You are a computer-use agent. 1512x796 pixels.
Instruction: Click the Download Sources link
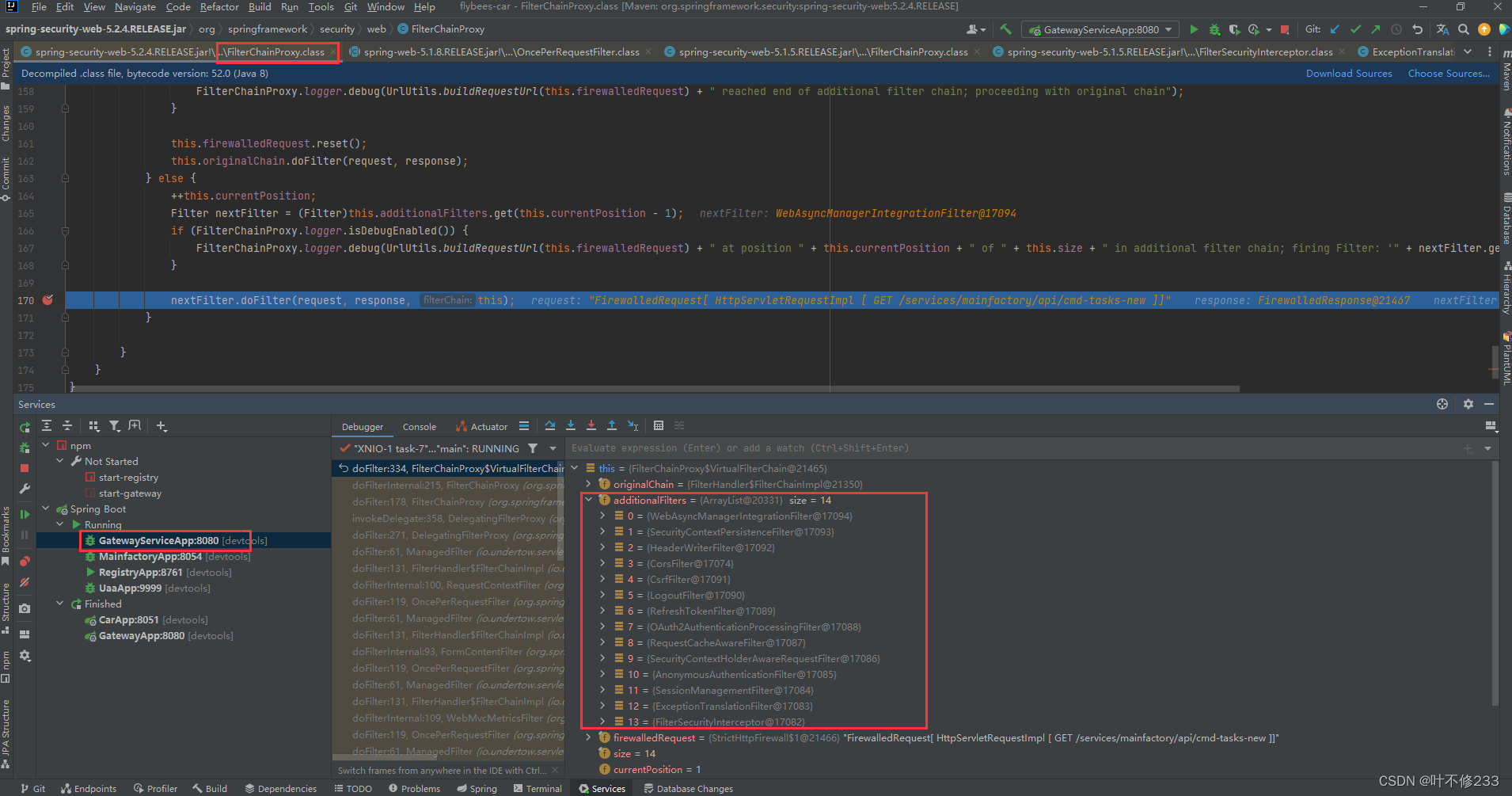[x=1349, y=73]
